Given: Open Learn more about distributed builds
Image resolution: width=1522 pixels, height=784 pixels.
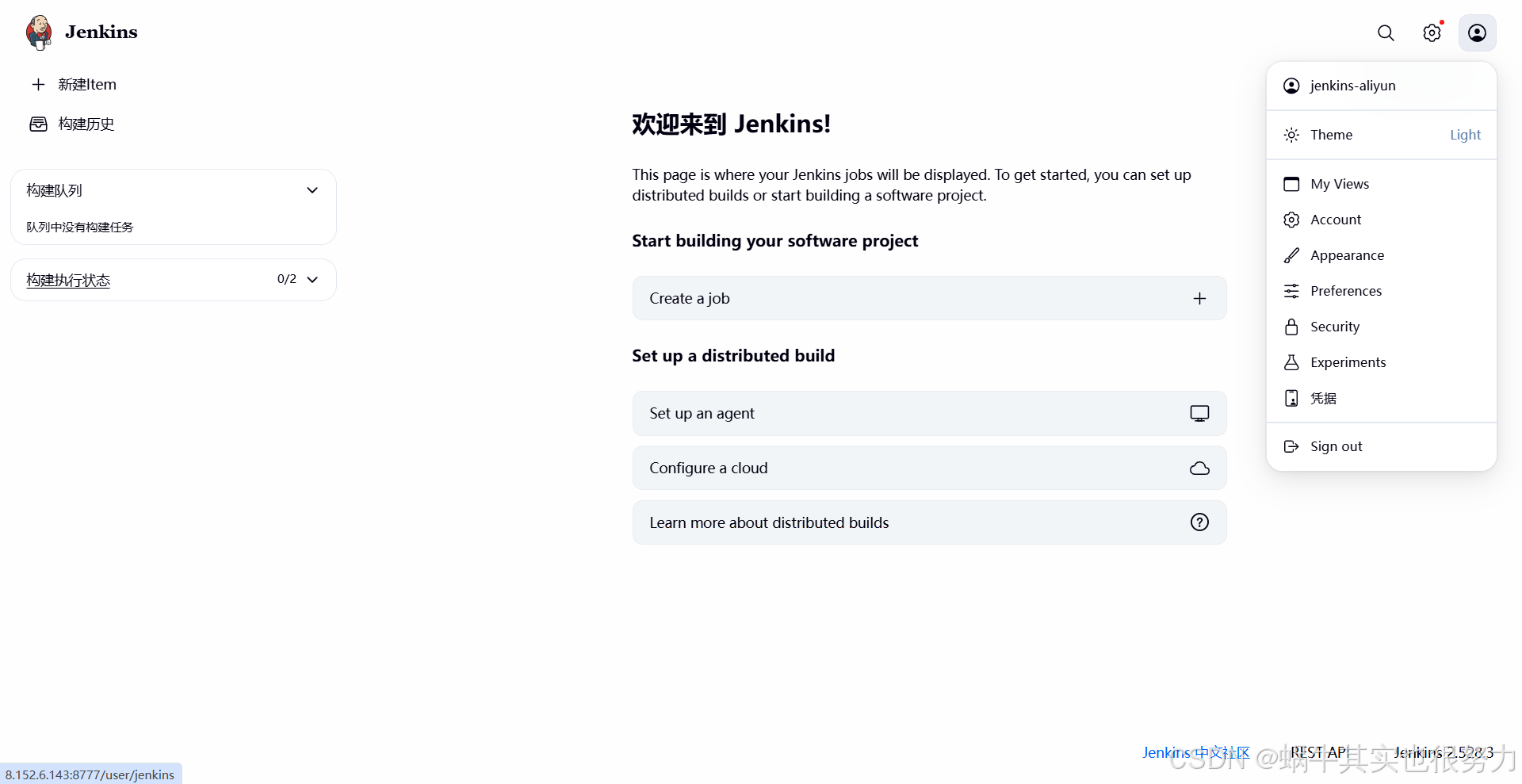Looking at the screenshot, I should click(929, 522).
